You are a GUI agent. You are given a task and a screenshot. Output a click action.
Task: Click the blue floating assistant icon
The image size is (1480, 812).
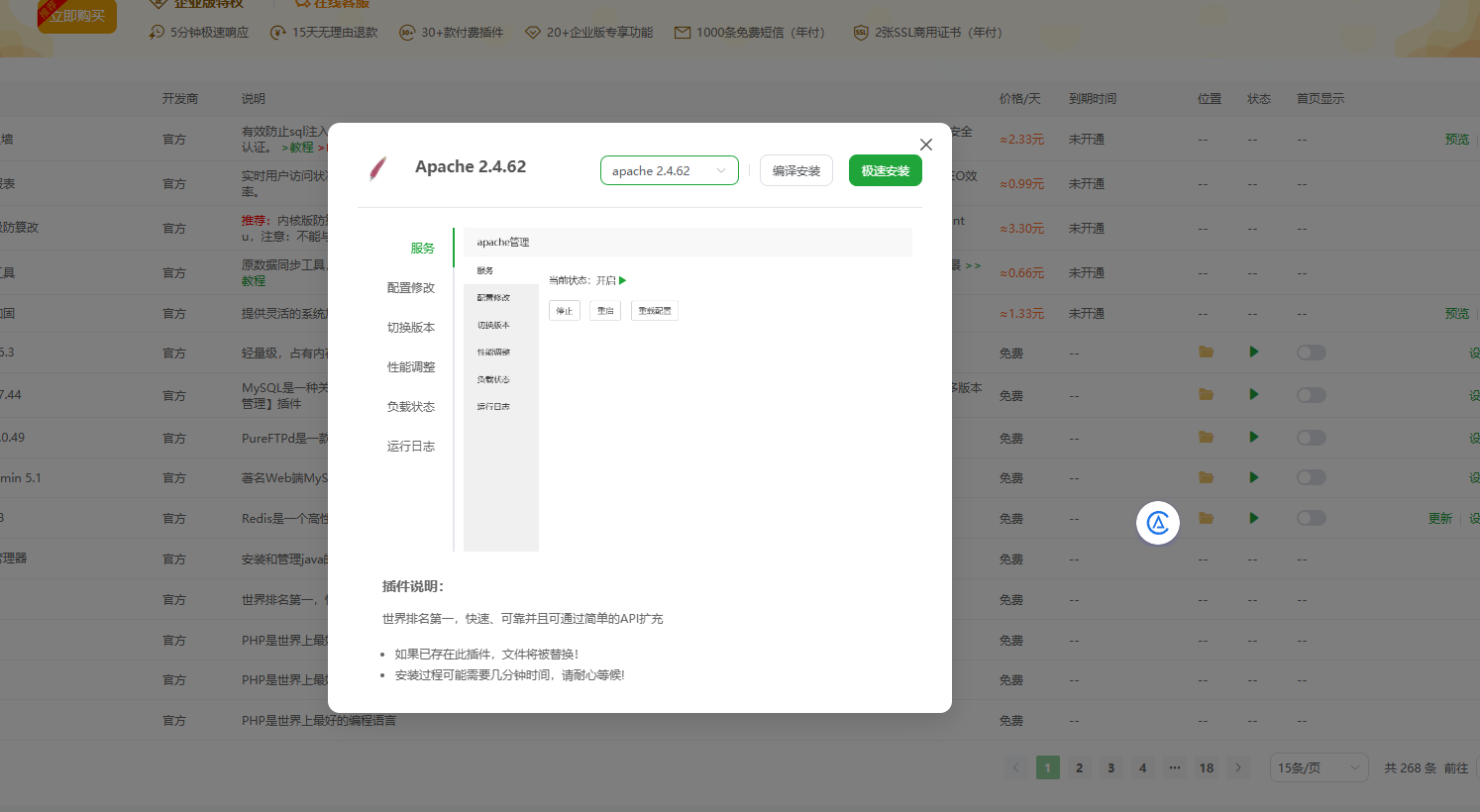[1158, 522]
